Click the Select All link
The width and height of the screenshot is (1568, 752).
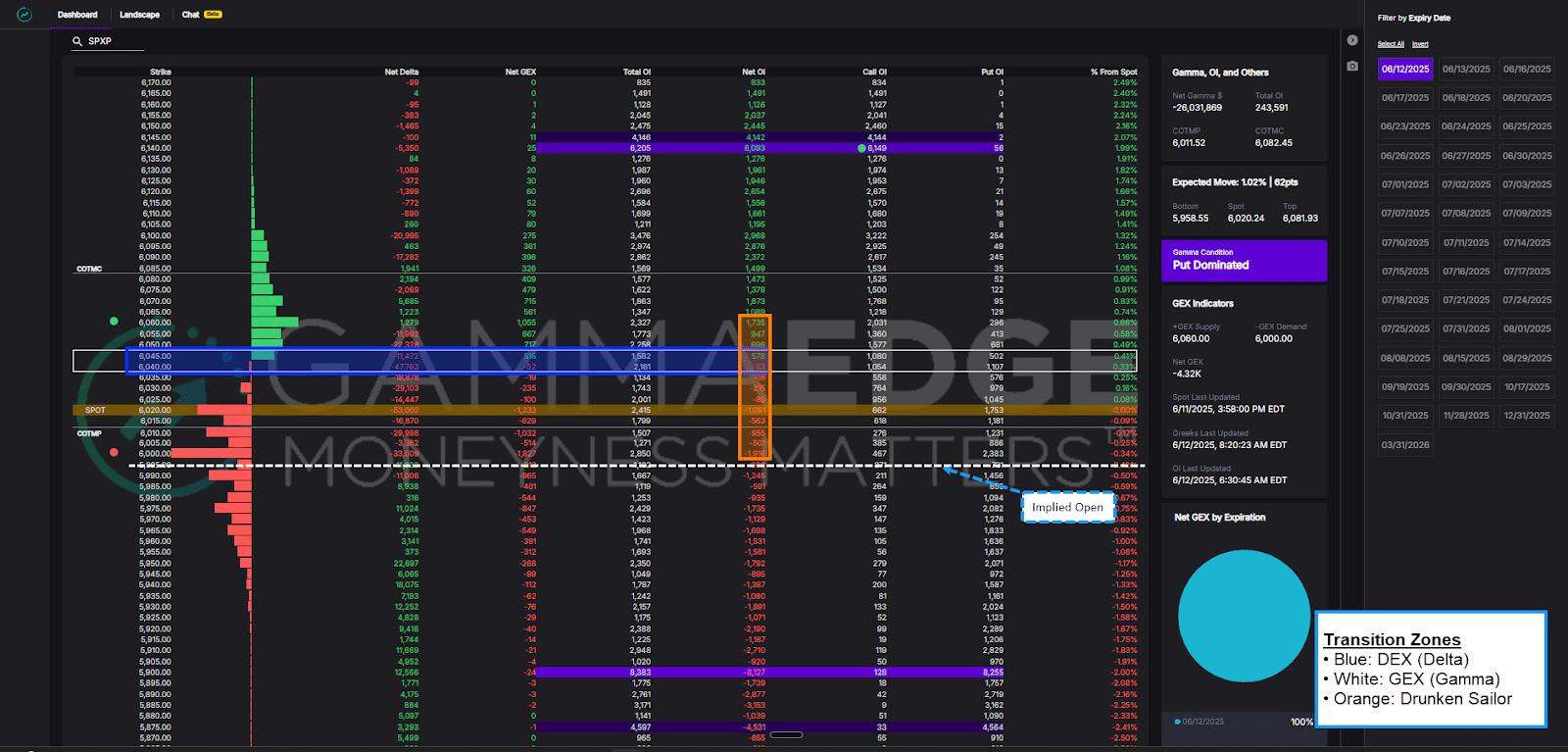(1391, 44)
